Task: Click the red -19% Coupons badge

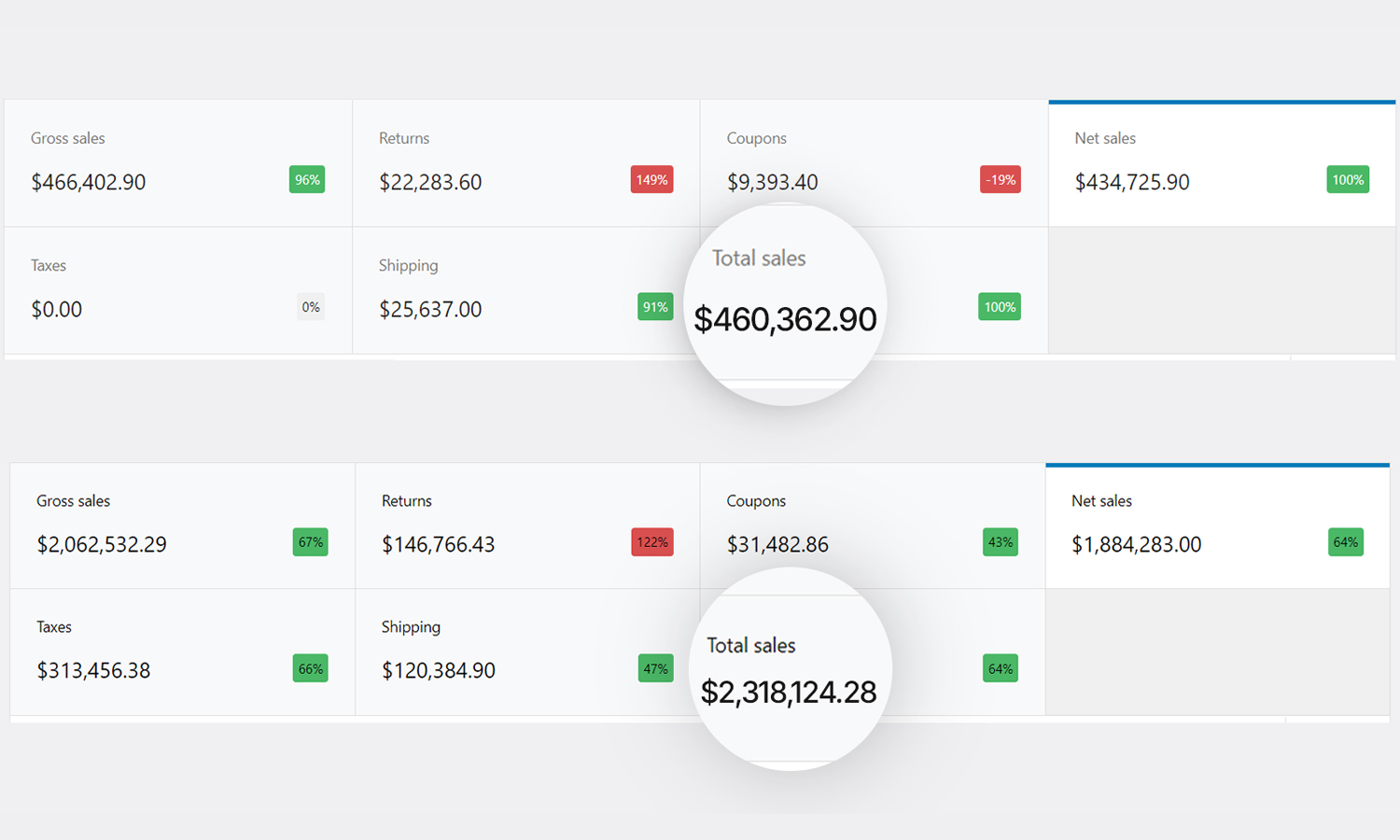Action: tap(1001, 180)
